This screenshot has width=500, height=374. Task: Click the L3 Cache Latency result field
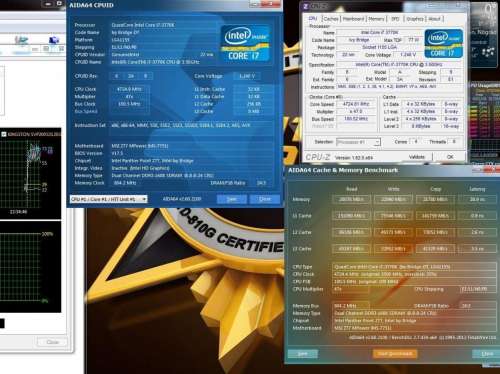(477, 248)
